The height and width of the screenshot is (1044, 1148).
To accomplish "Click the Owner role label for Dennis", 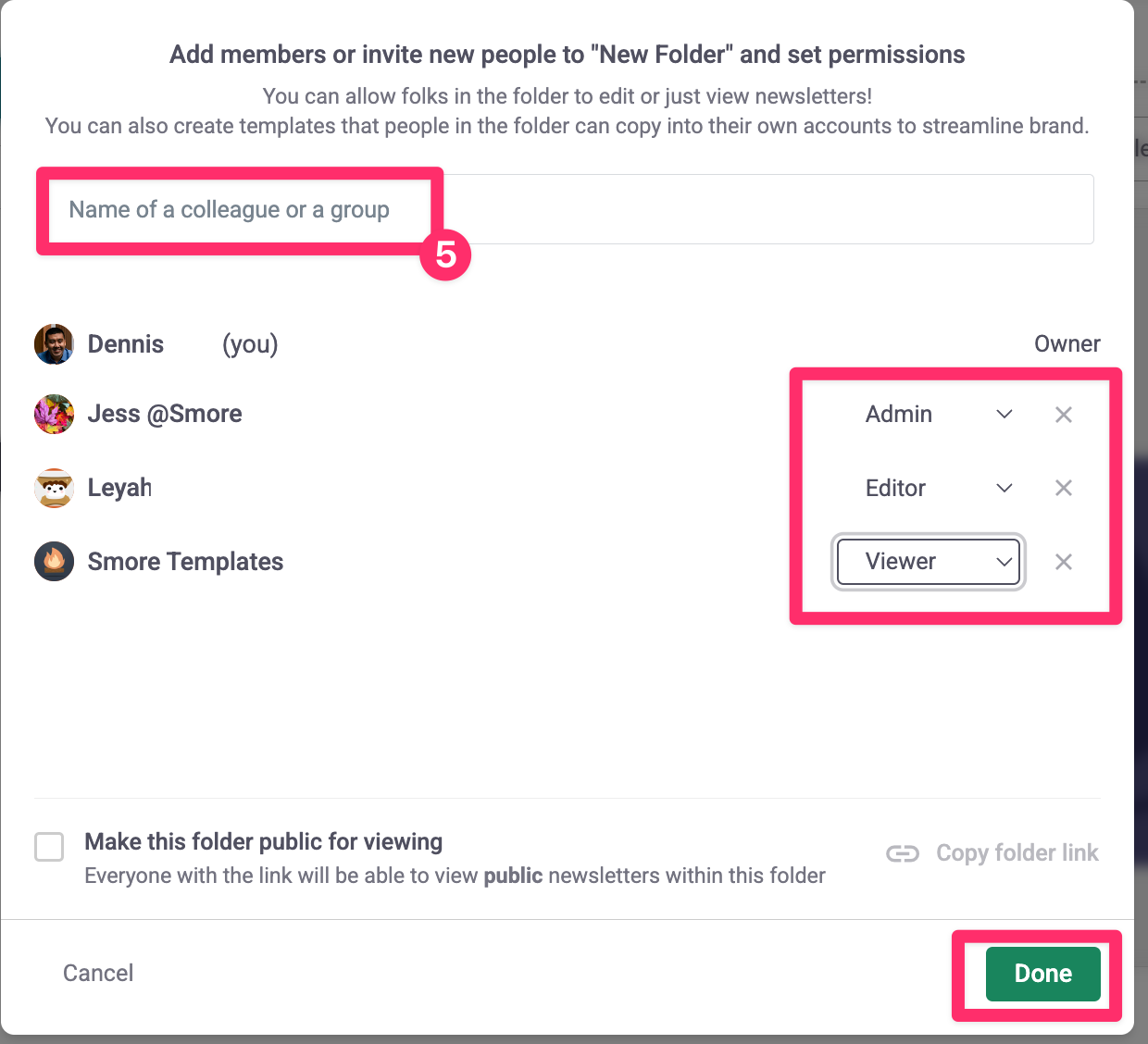I will click(1067, 344).
